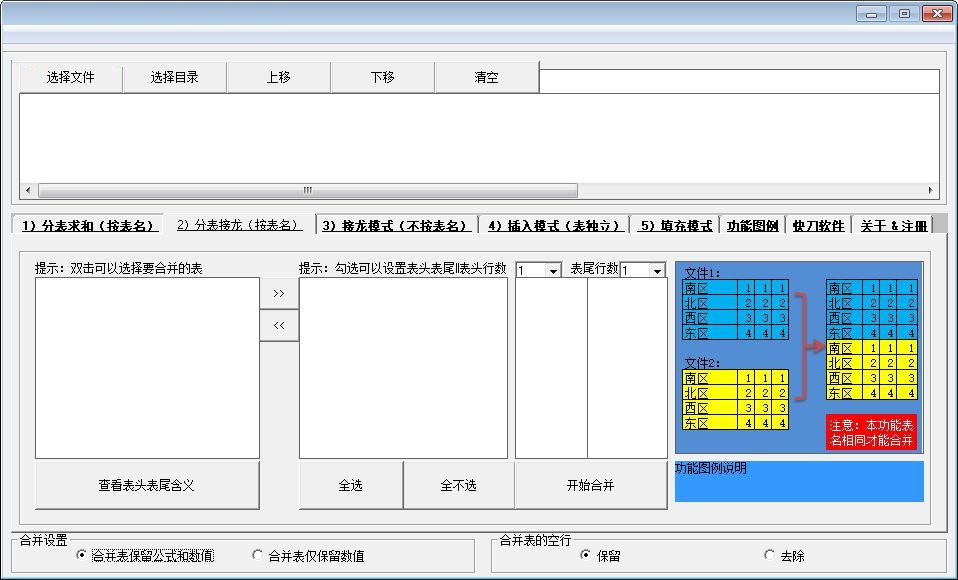Choose 保留 for blank rows
This screenshot has width=958, height=580.
585,555
